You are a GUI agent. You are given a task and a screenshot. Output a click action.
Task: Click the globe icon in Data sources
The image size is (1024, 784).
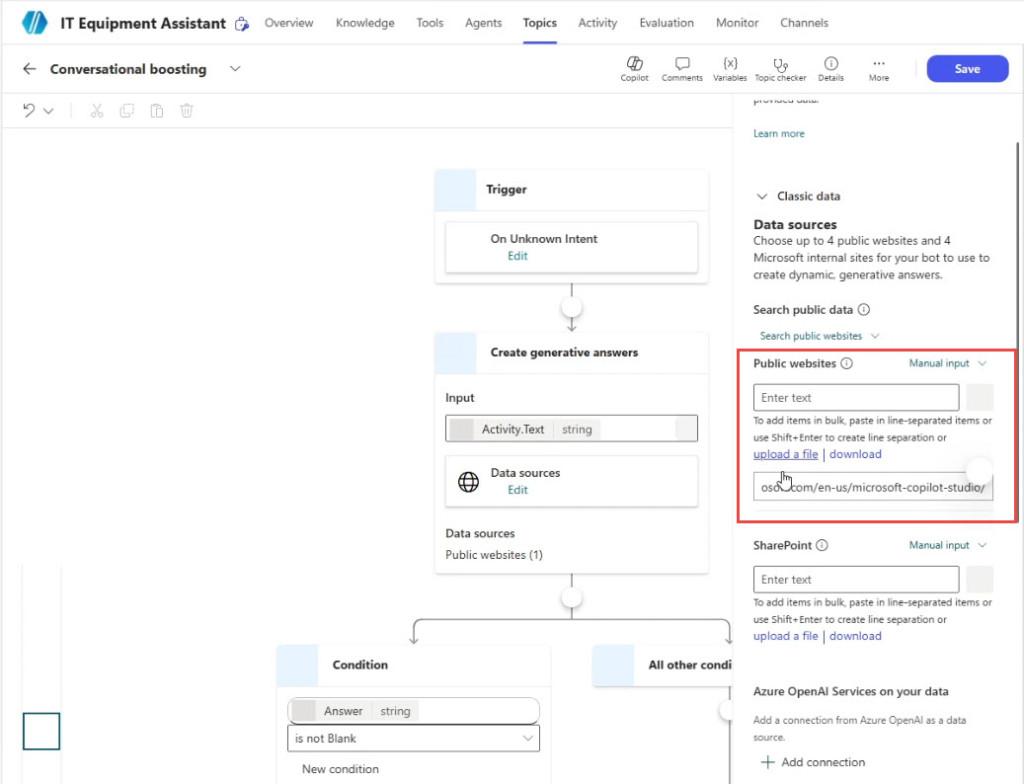coord(468,482)
